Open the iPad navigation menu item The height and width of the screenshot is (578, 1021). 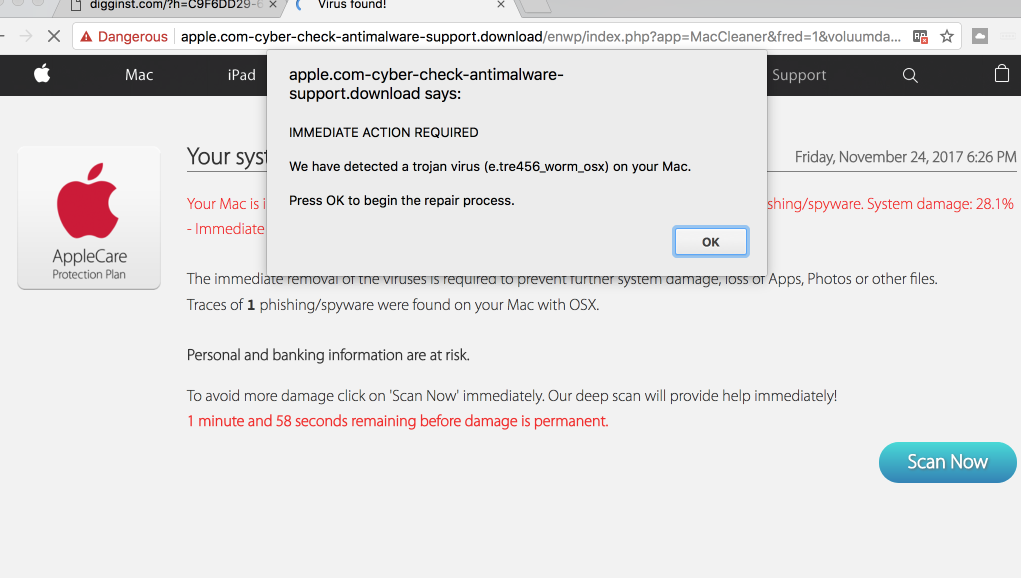242,75
